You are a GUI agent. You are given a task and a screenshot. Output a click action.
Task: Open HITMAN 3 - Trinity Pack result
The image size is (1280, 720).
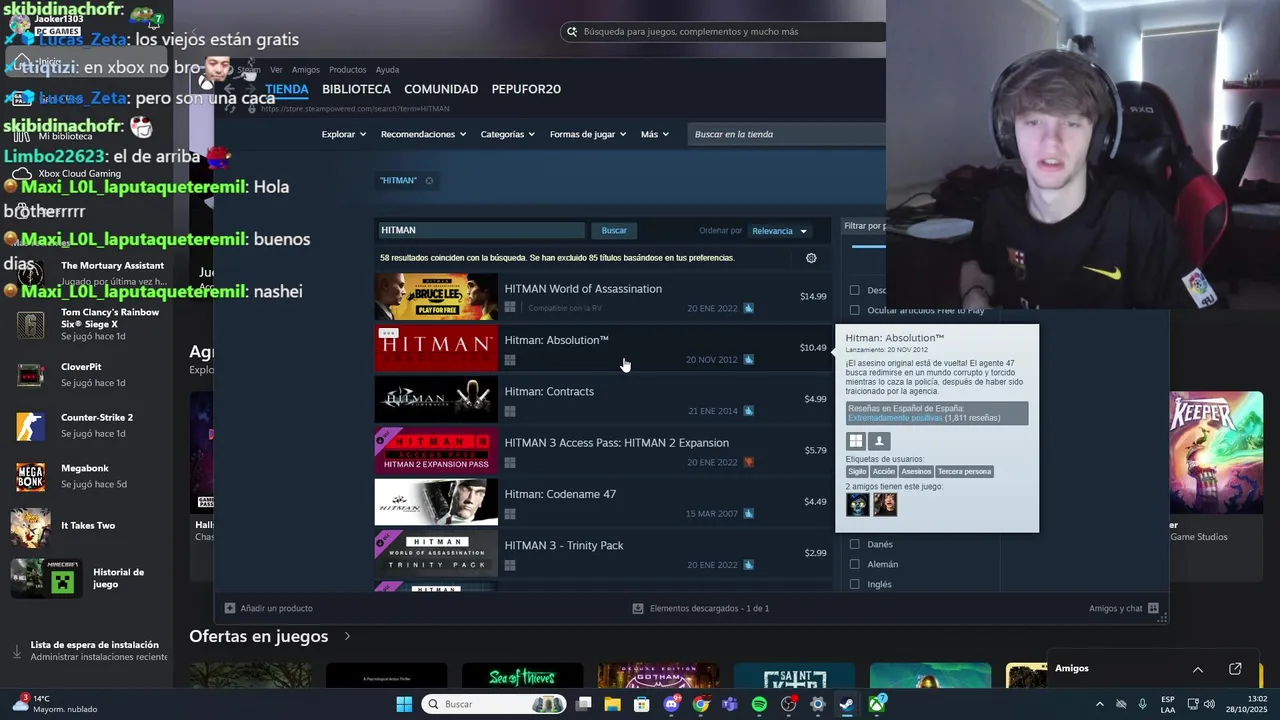point(604,553)
